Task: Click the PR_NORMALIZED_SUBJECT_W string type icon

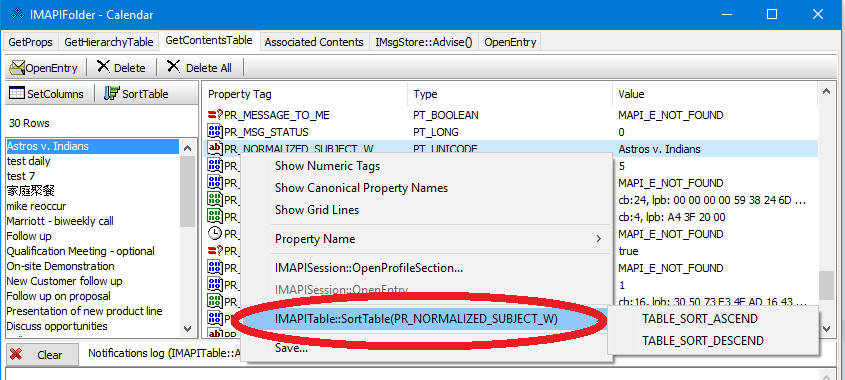Action: point(215,149)
